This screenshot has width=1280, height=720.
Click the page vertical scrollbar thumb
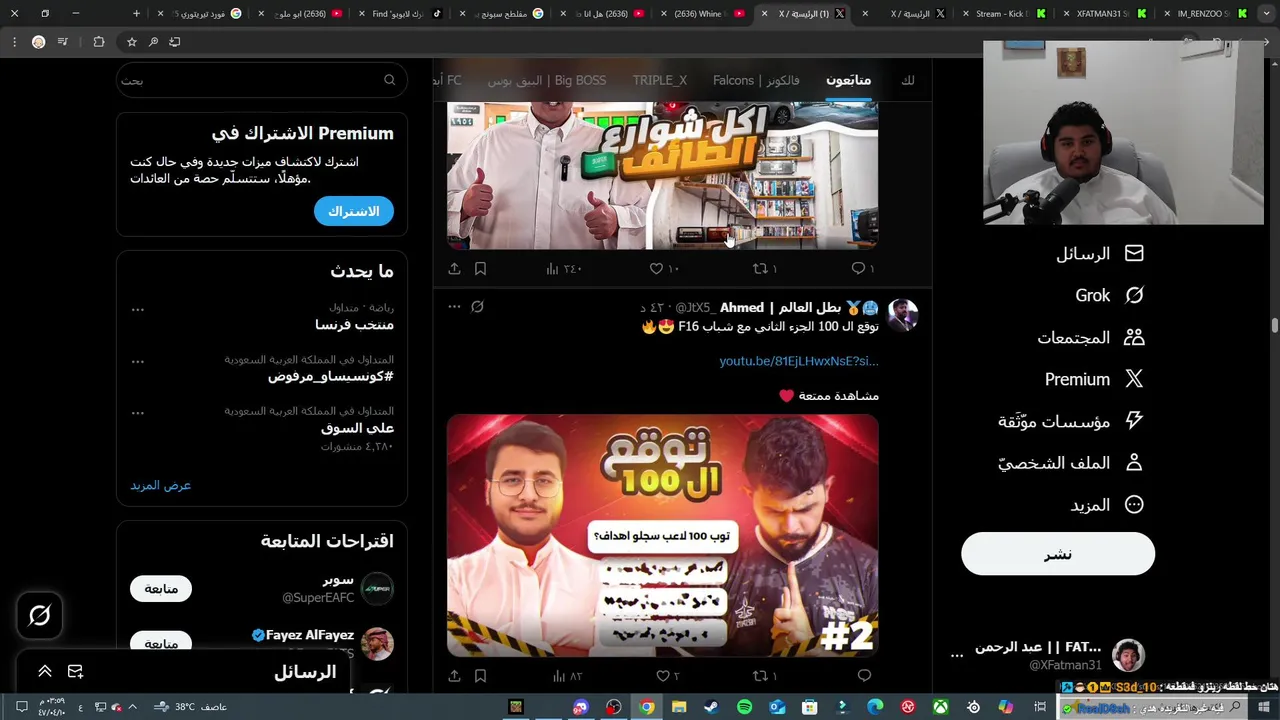pyautogui.click(x=1275, y=326)
